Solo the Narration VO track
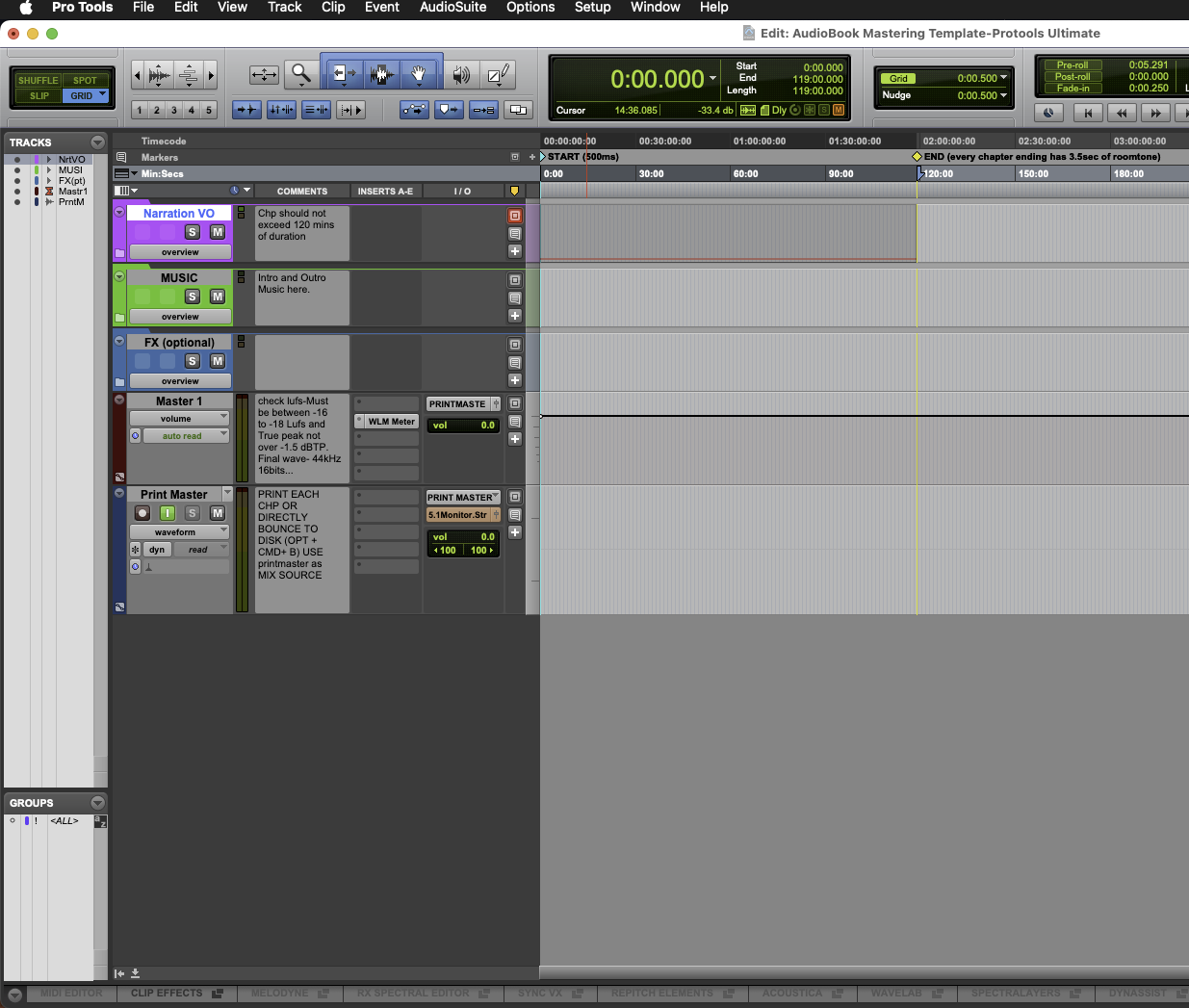This screenshot has width=1189, height=1008. coord(193,232)
